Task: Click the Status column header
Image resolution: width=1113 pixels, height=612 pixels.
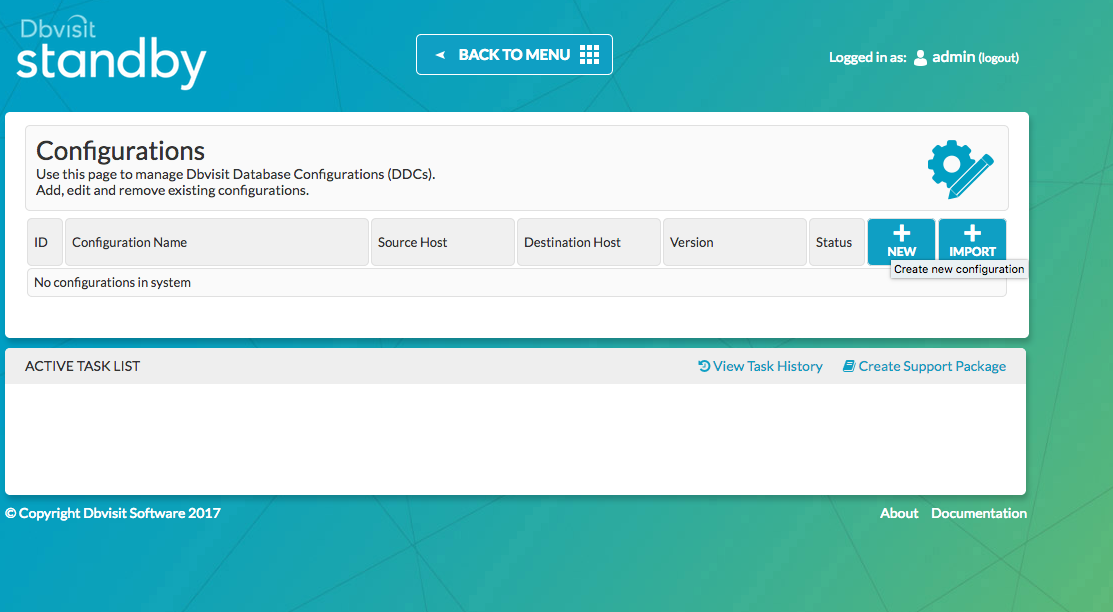Action: coord(837,242)
